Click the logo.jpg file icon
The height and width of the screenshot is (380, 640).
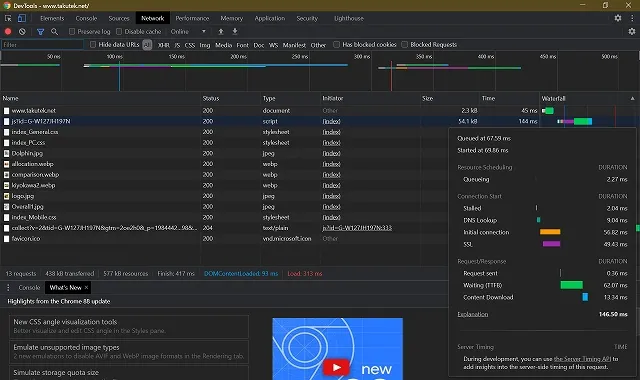point(7,196)
